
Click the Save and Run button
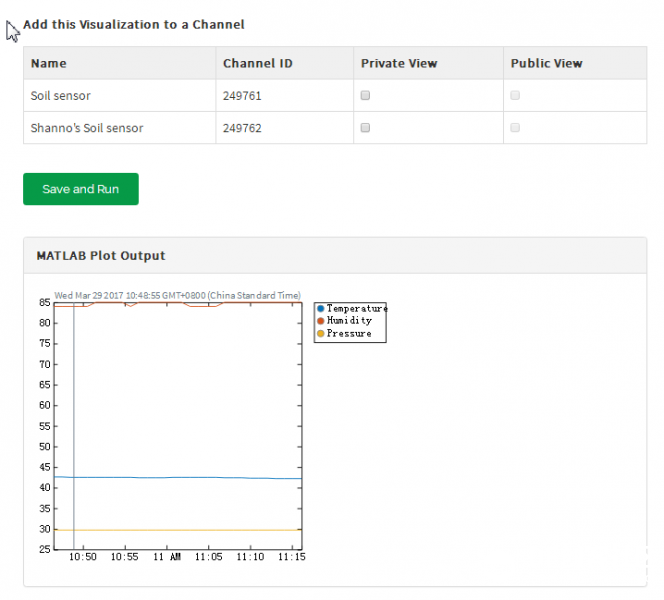81,189
